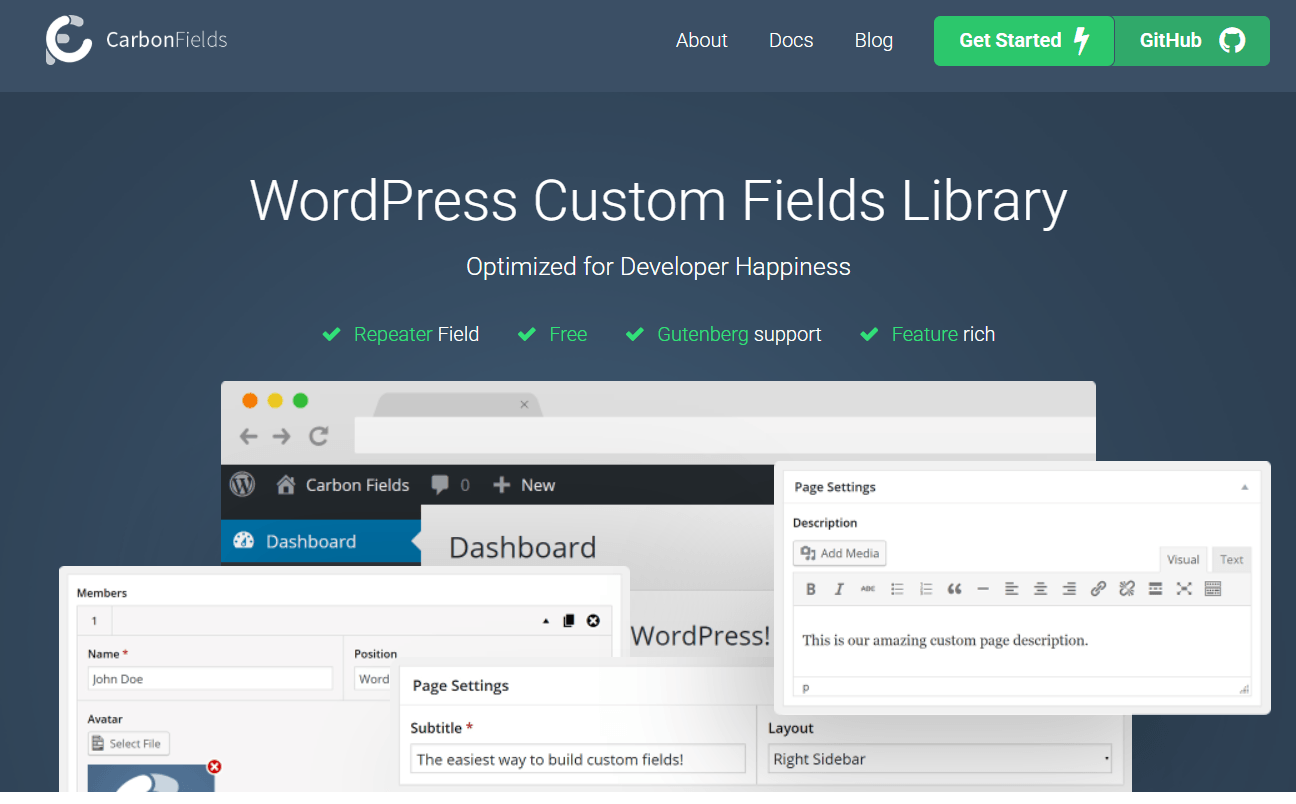This screenshot has height=804, width=1296.
Task: Align text center in editor
Action: (x=1041, y=589)
